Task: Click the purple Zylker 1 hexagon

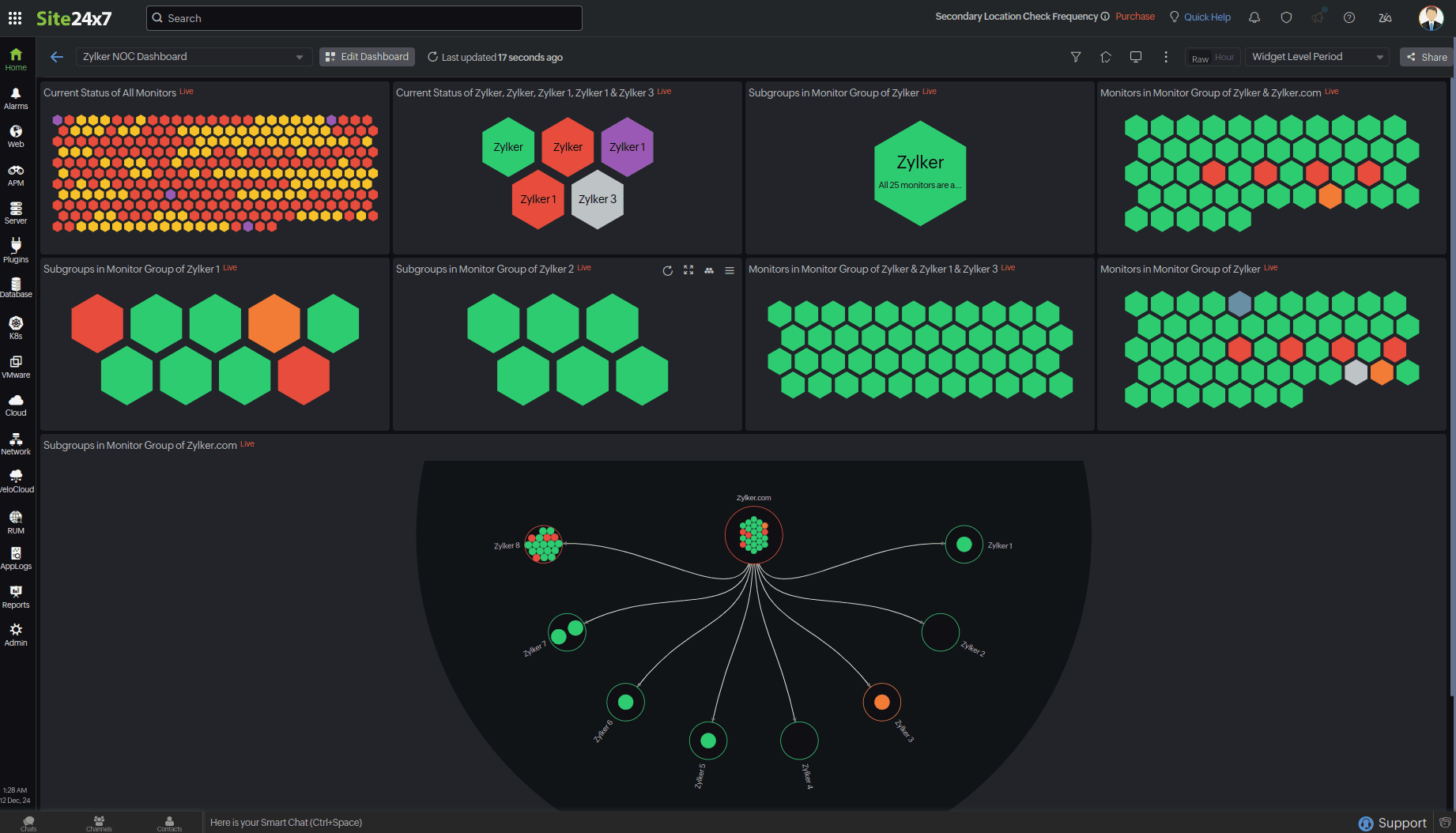Action: coord(628,147)
